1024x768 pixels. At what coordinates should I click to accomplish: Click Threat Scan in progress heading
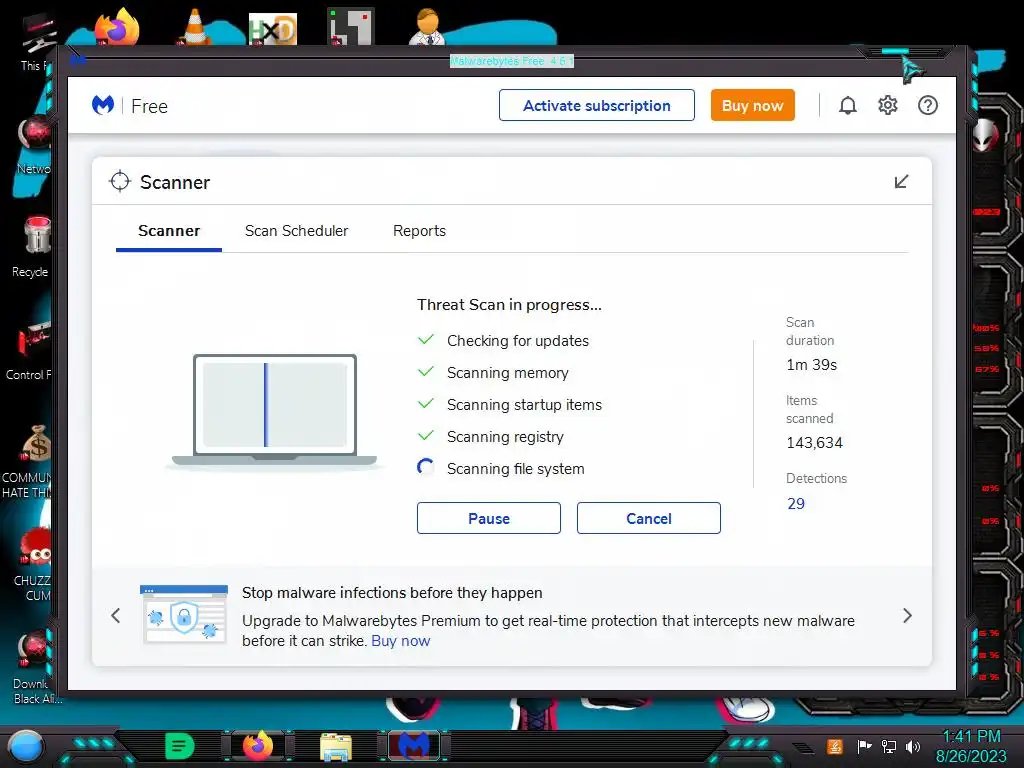(509, 305)
